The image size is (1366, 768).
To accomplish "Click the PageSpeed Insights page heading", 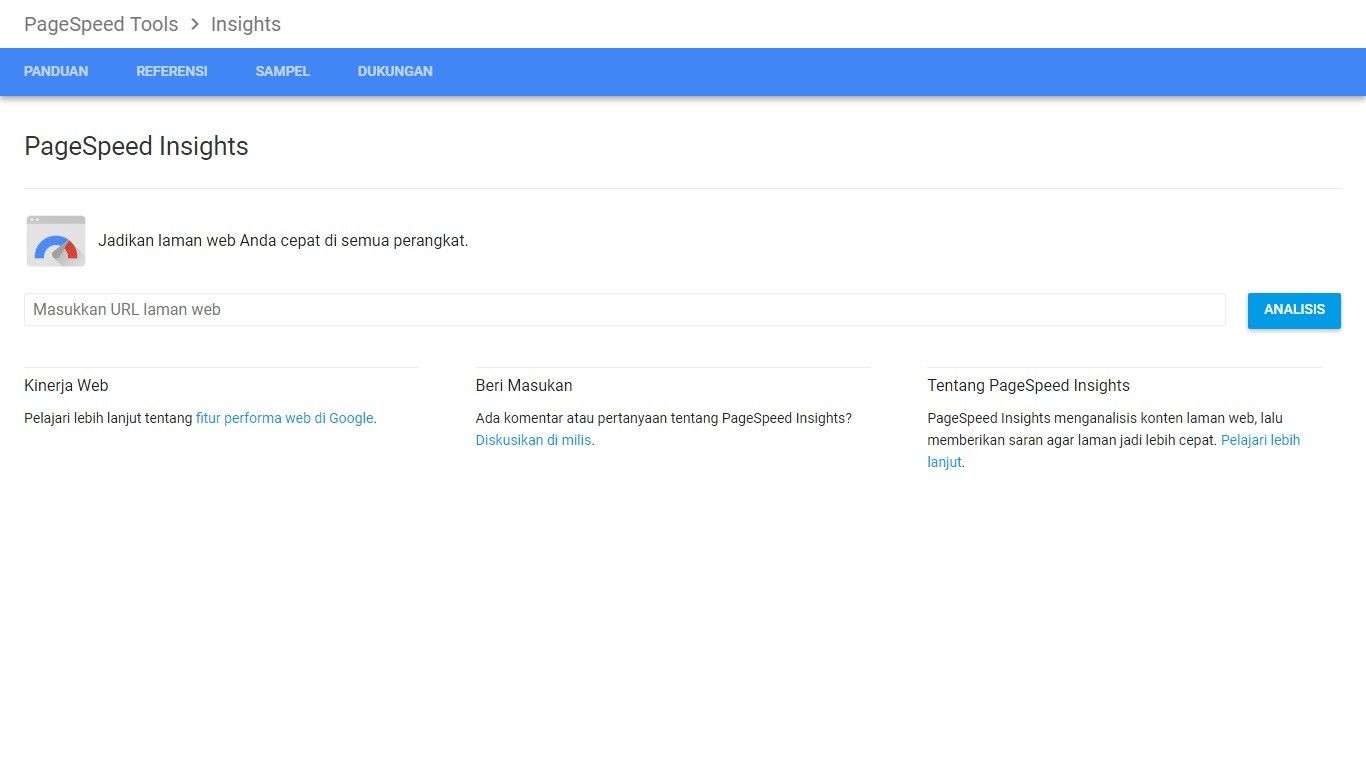I will pos(136,146).
